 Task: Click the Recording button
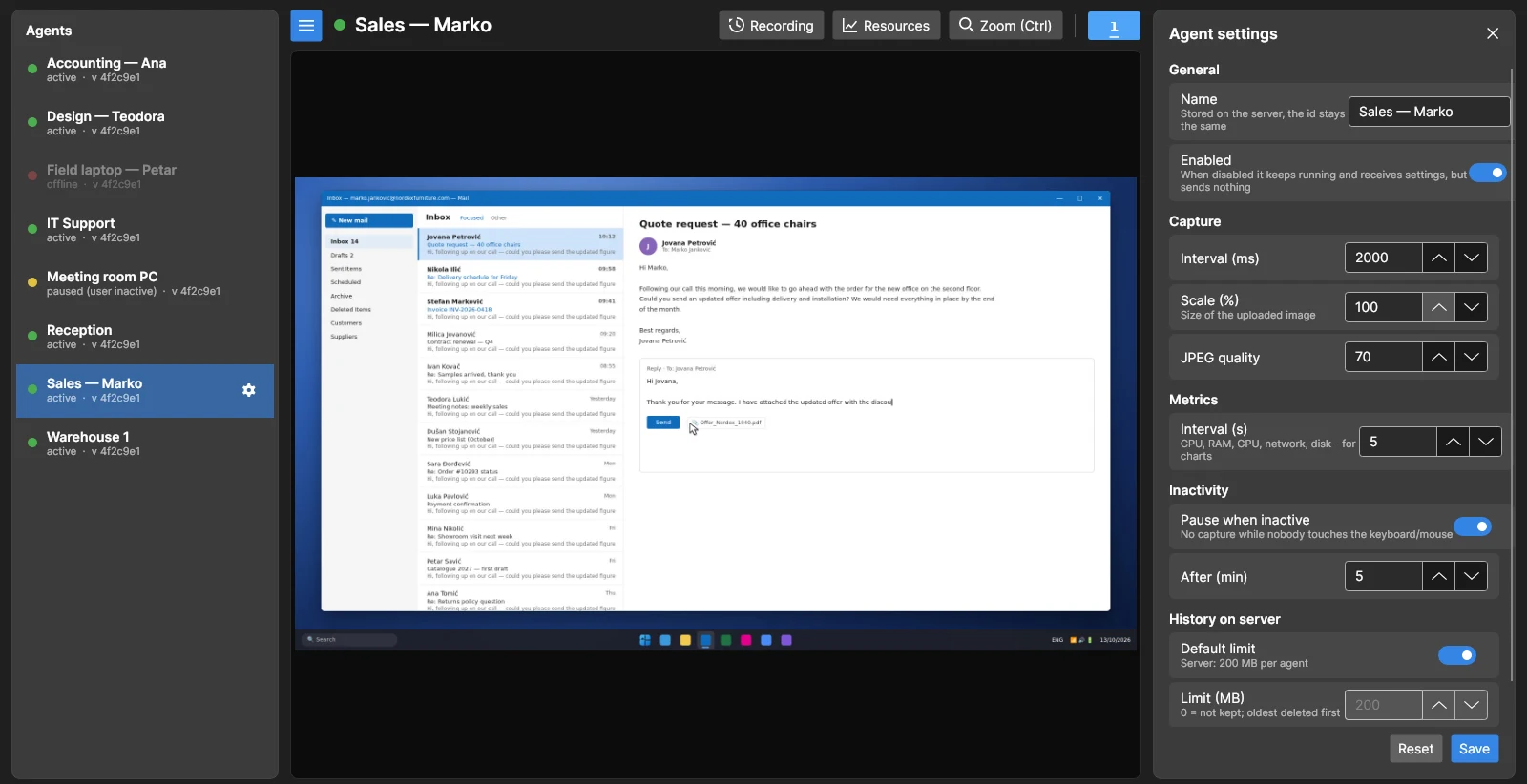[771, 26]
